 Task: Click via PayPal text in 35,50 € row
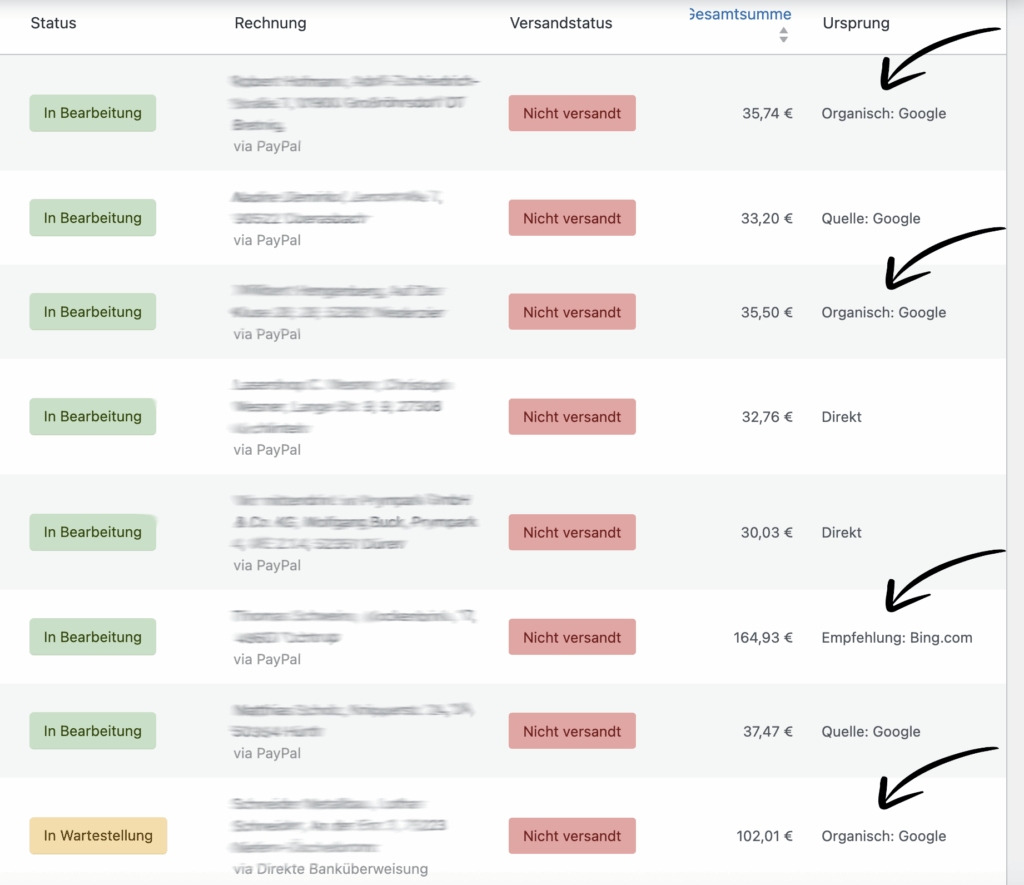pos(267,334)
